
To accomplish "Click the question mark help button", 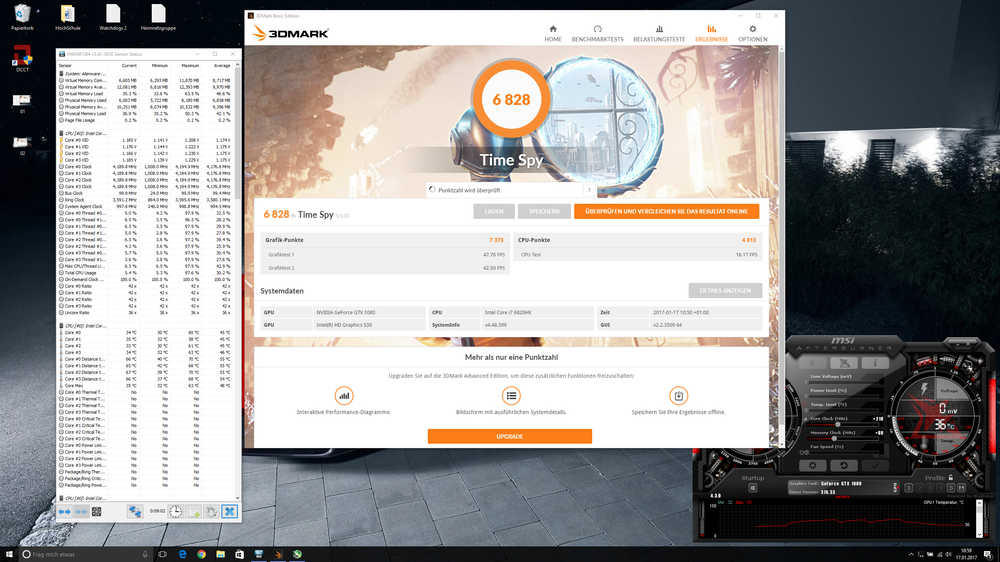I will point(589,190).
